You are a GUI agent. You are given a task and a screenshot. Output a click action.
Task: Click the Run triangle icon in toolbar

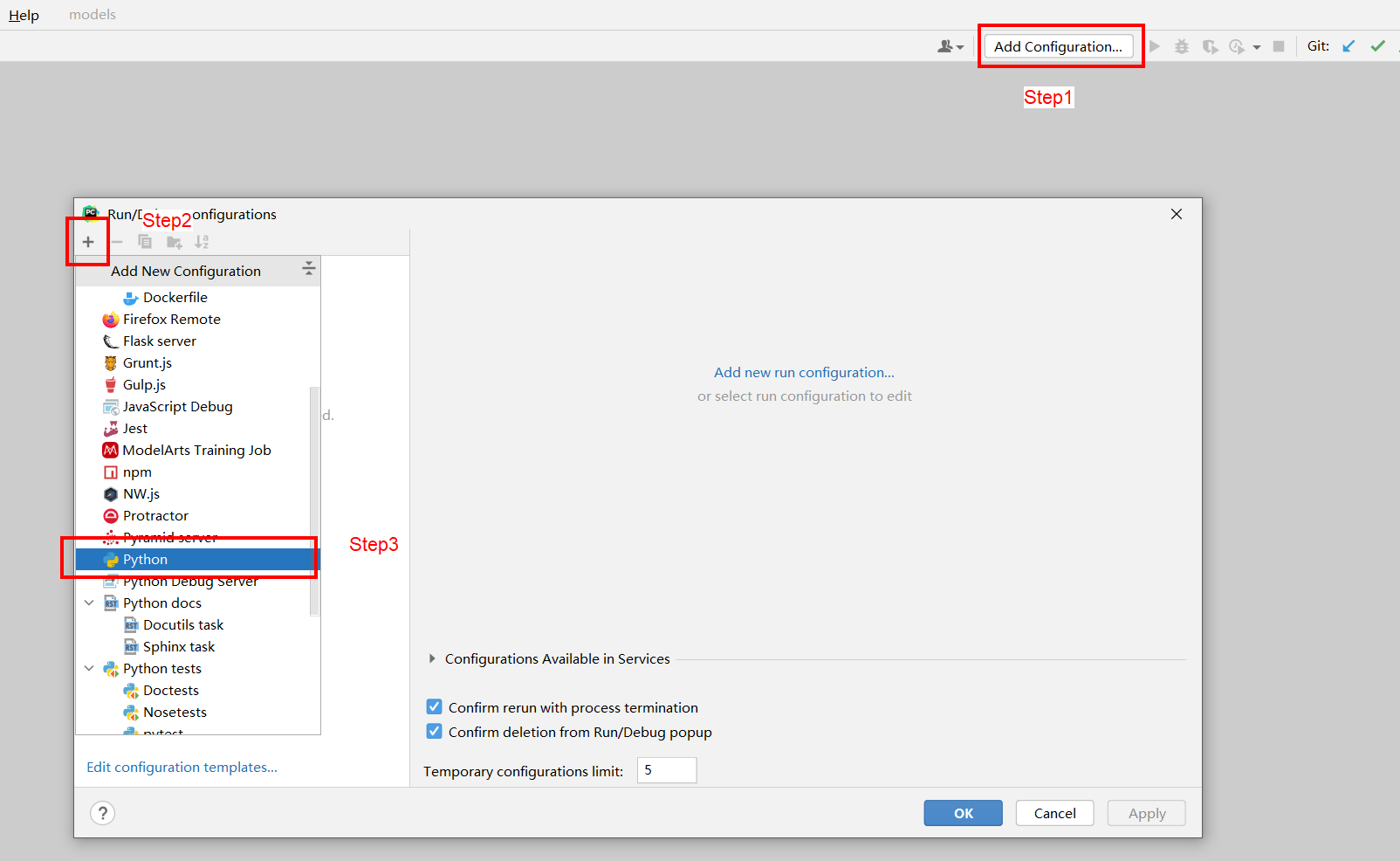click(1155, 46)
